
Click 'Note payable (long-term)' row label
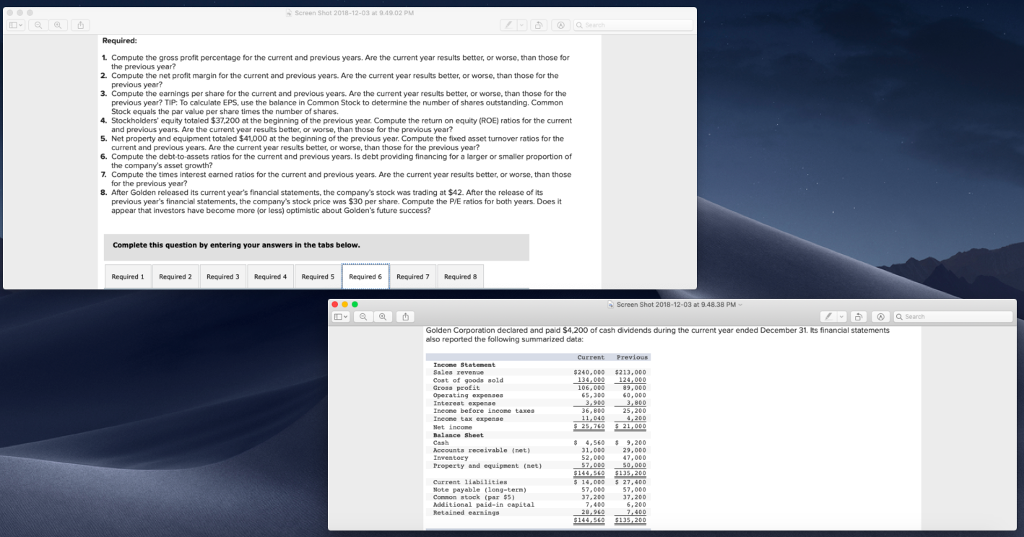coord(480,490)
